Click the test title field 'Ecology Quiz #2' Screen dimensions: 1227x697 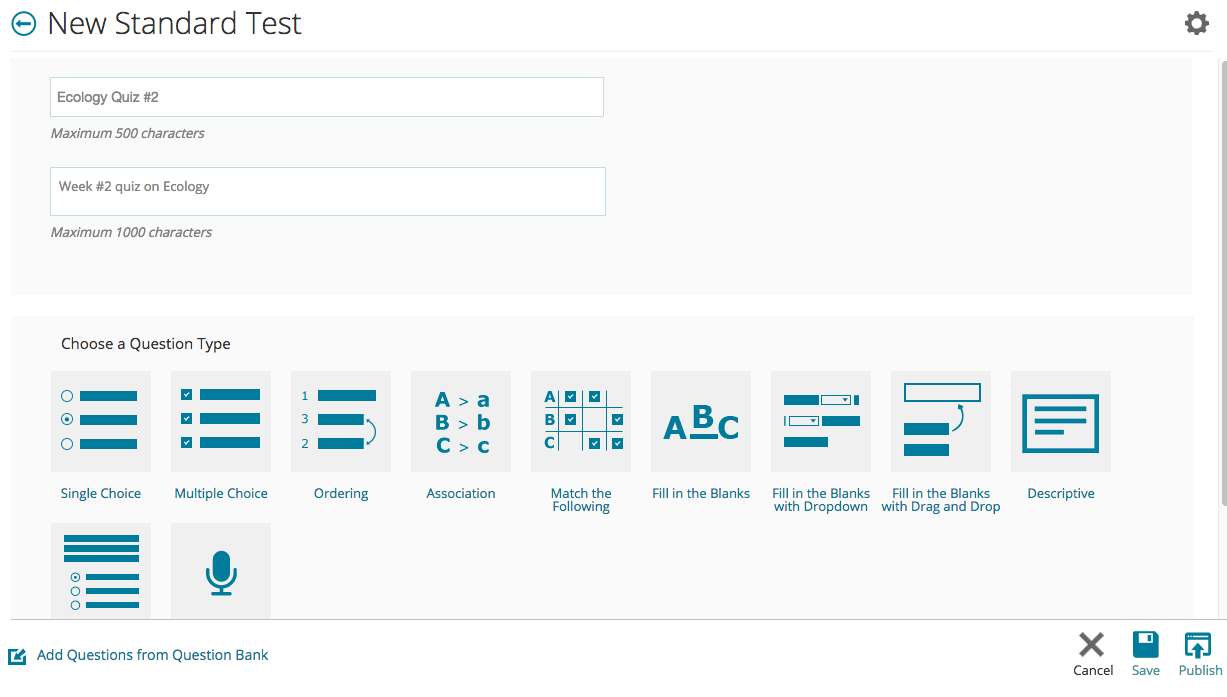(x=327, y=97)
